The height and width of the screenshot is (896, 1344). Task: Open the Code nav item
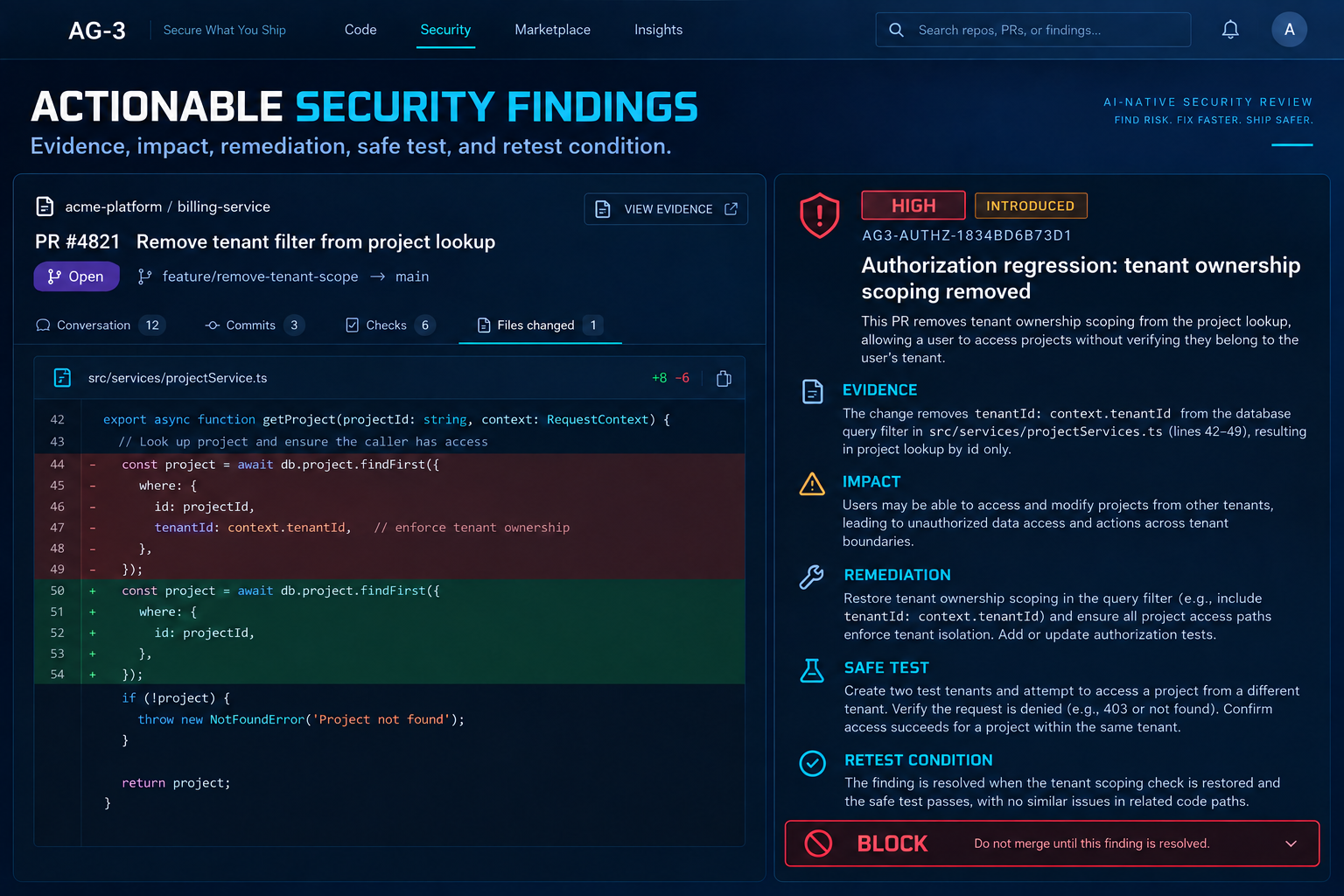pos(360,30)
